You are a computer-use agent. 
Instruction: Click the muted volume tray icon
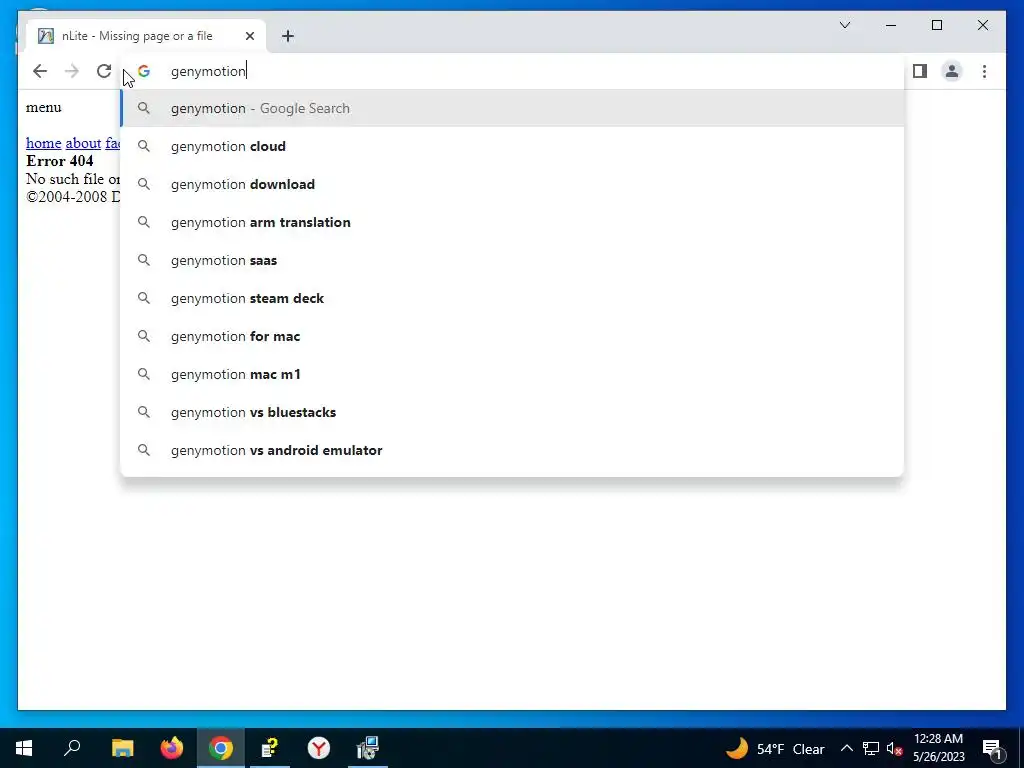tap(895, 748)
